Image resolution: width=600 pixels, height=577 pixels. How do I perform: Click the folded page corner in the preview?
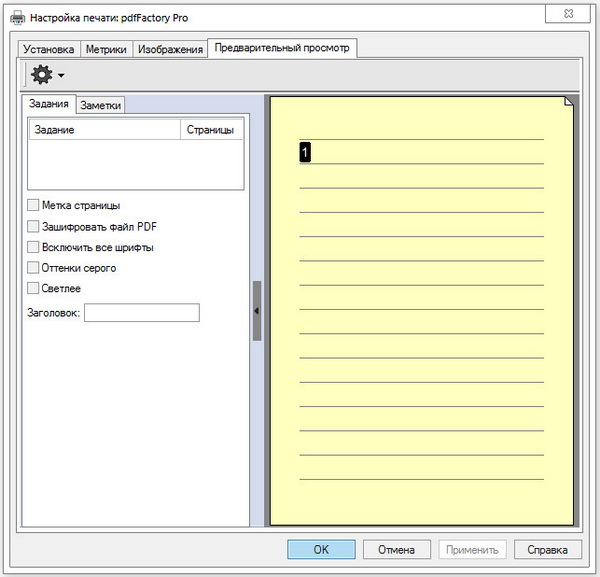(569, 101)
